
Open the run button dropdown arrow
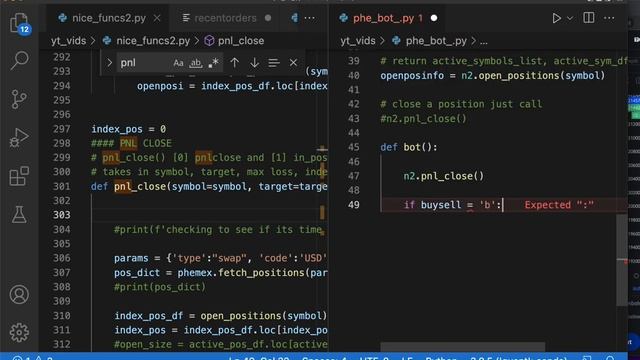570,18
